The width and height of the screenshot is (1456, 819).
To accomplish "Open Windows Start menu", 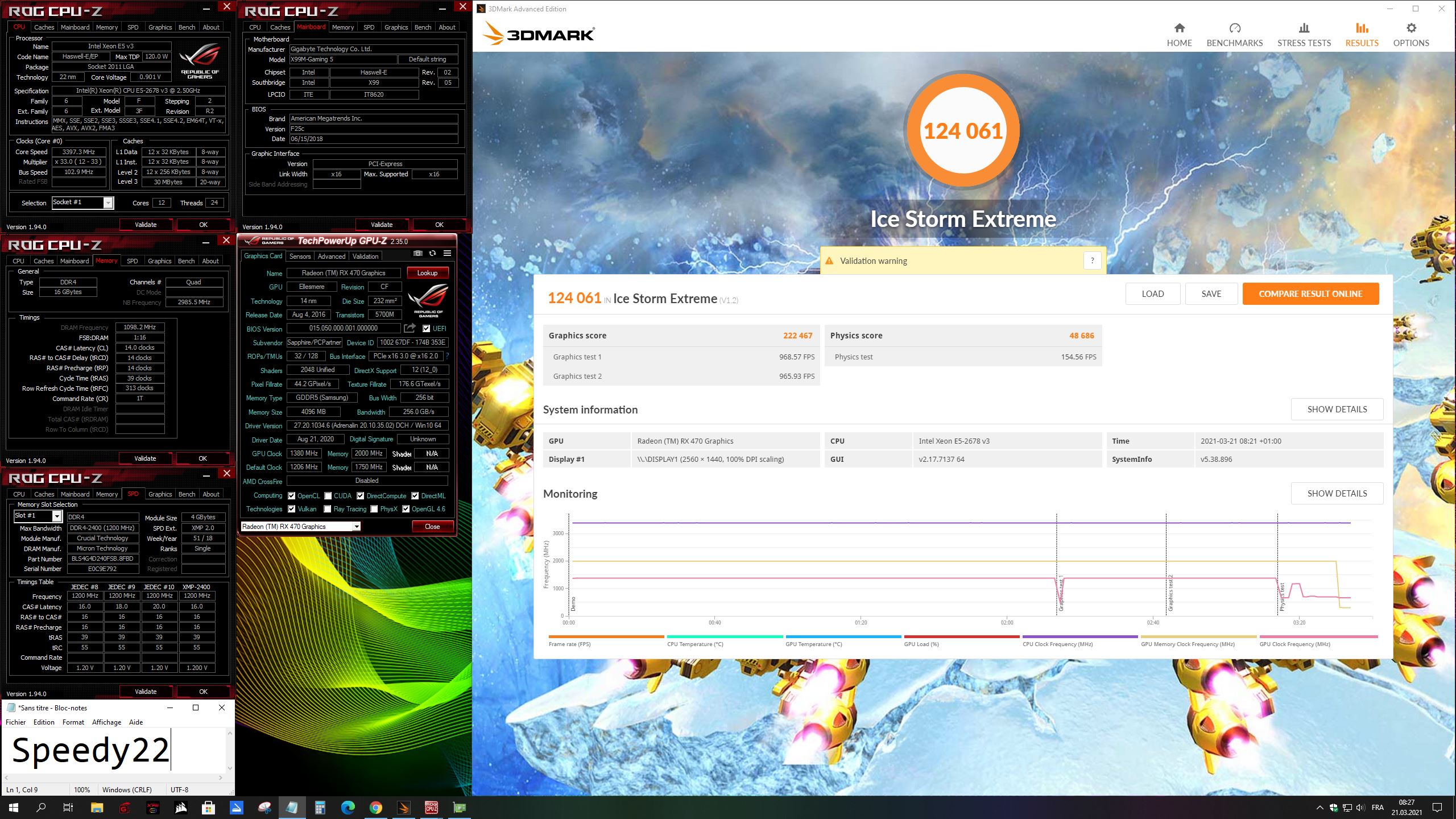I will [x=14, y=807].
